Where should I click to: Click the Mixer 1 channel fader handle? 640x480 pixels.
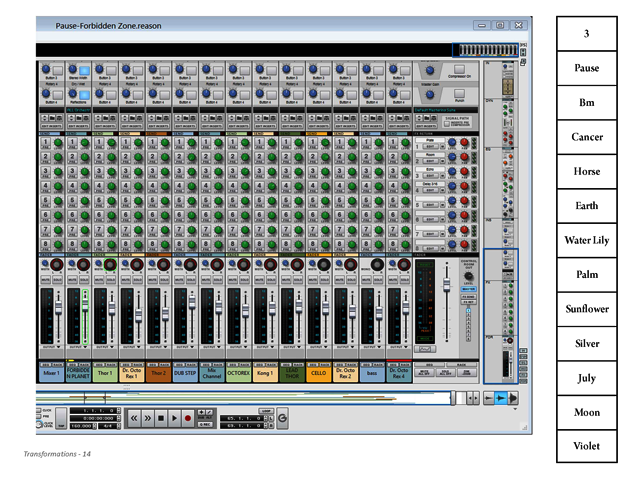58,308
